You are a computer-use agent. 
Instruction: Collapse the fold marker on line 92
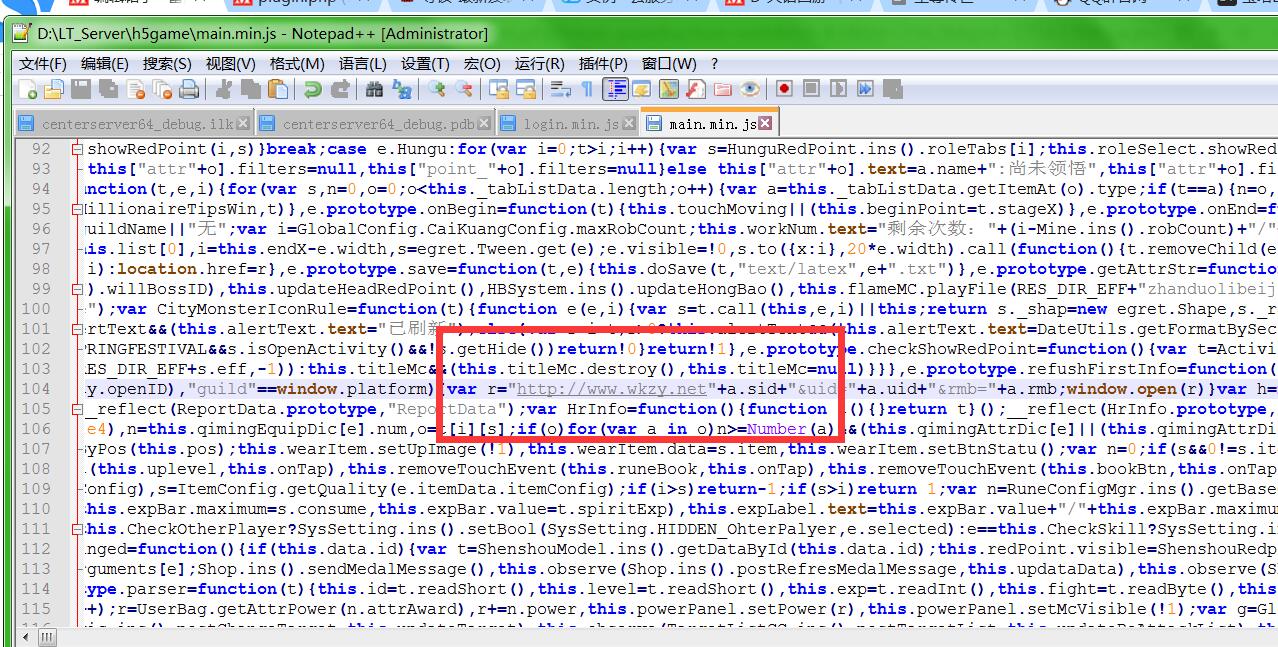77,149
